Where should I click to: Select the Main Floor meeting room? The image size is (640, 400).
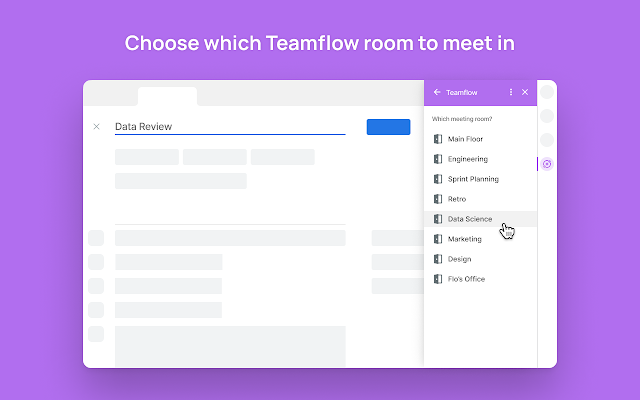click(480, 139)
